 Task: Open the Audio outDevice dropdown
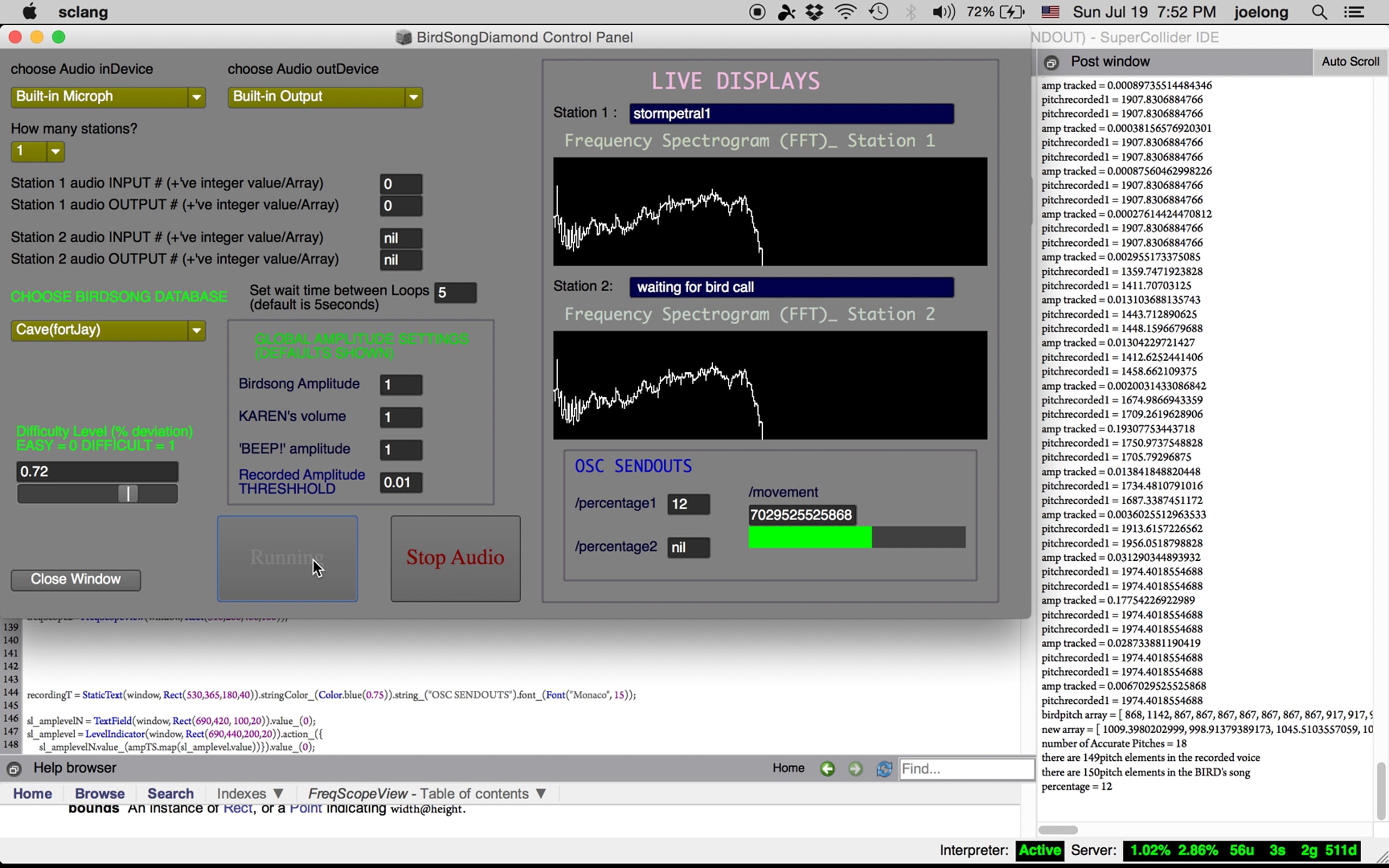[325, 97]
